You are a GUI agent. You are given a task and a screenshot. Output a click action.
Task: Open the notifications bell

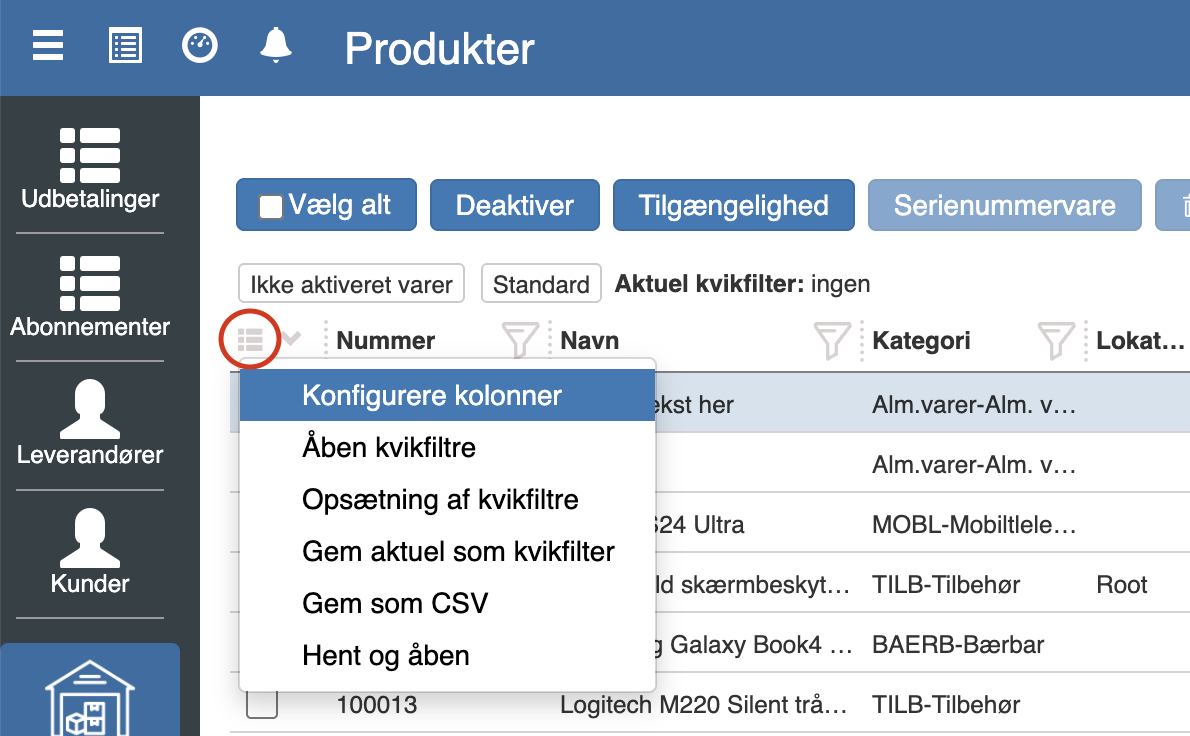(x=276, y=46)
